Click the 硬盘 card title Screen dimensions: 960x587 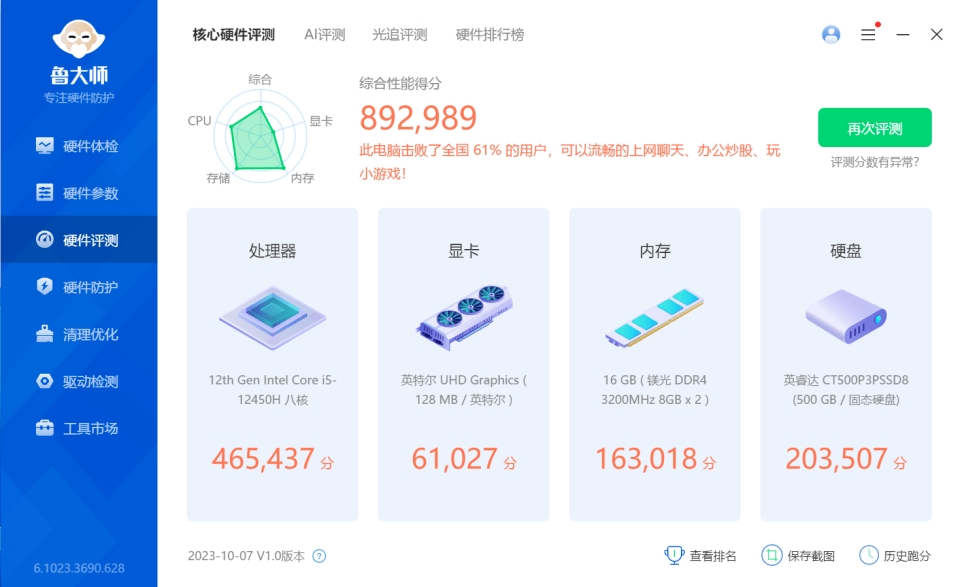(x=846, y=251)
